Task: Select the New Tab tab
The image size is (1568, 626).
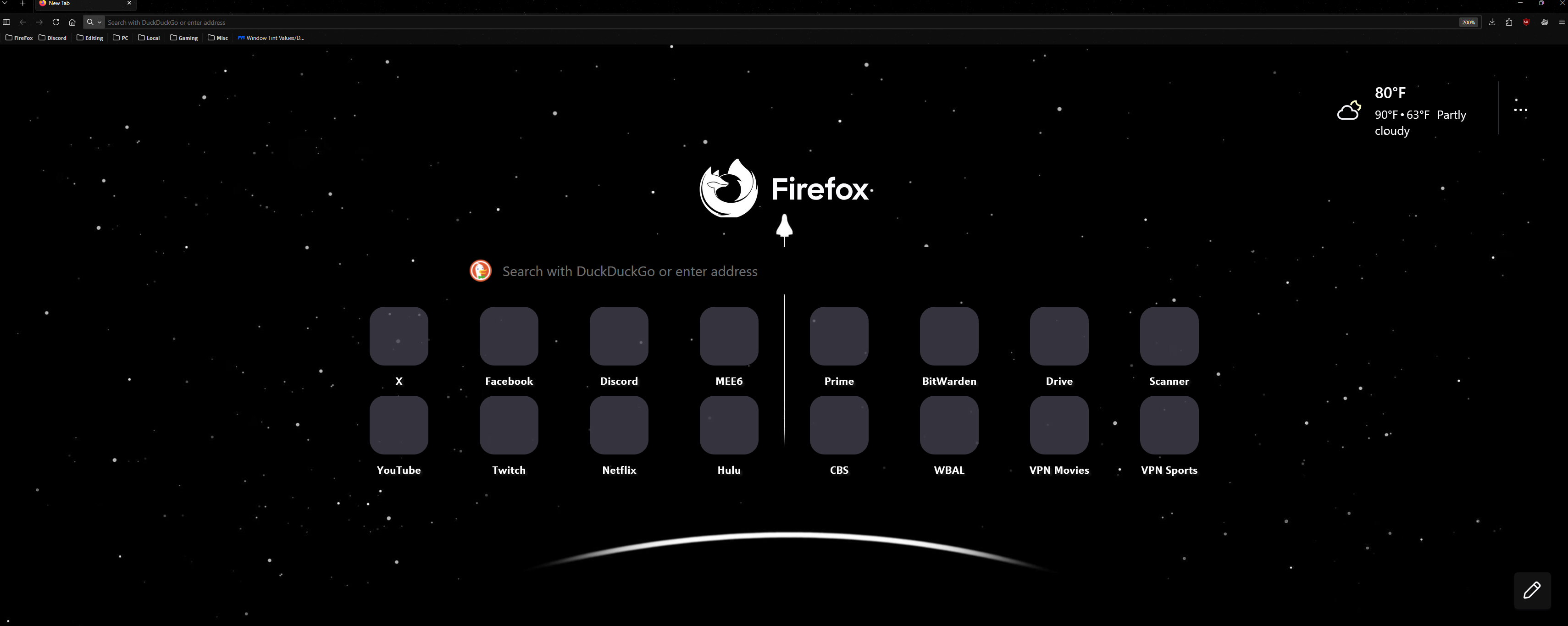Action: click(x=79, y=4)
